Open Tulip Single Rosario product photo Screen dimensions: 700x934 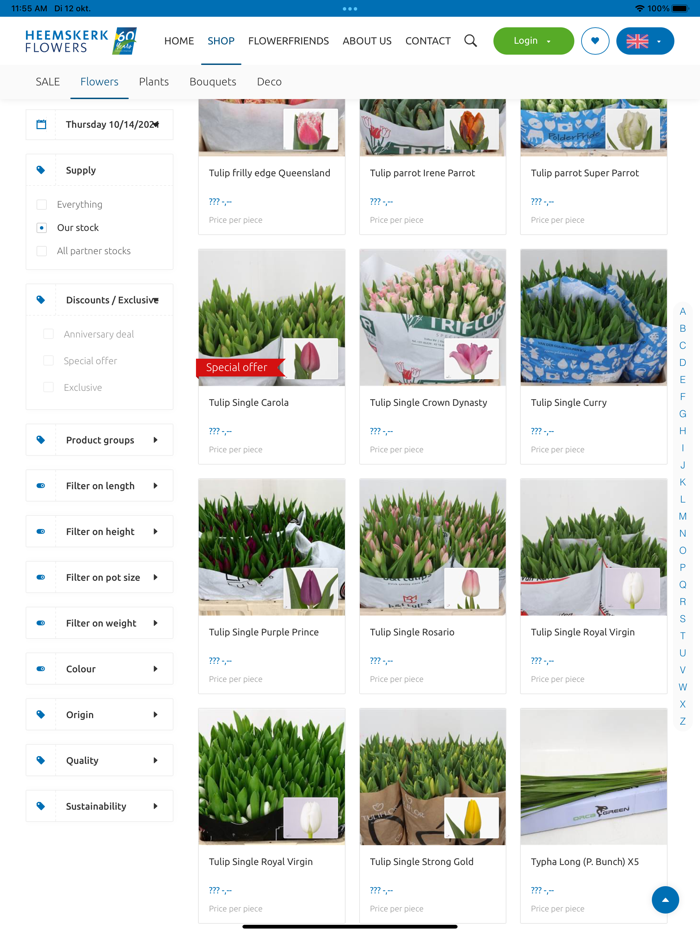(433, 547)
